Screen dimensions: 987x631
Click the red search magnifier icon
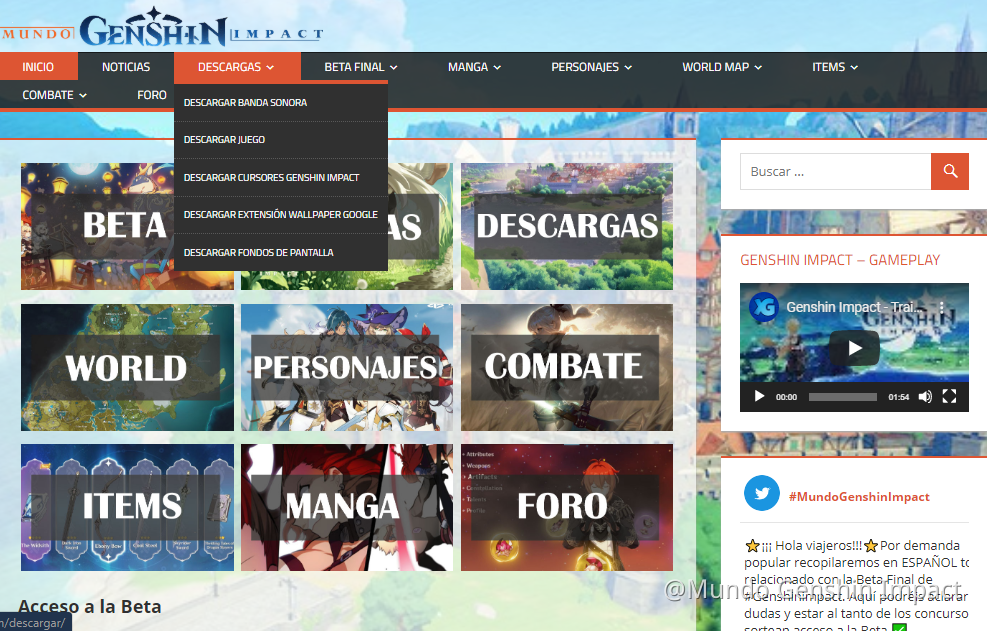(x=949, y=171)
